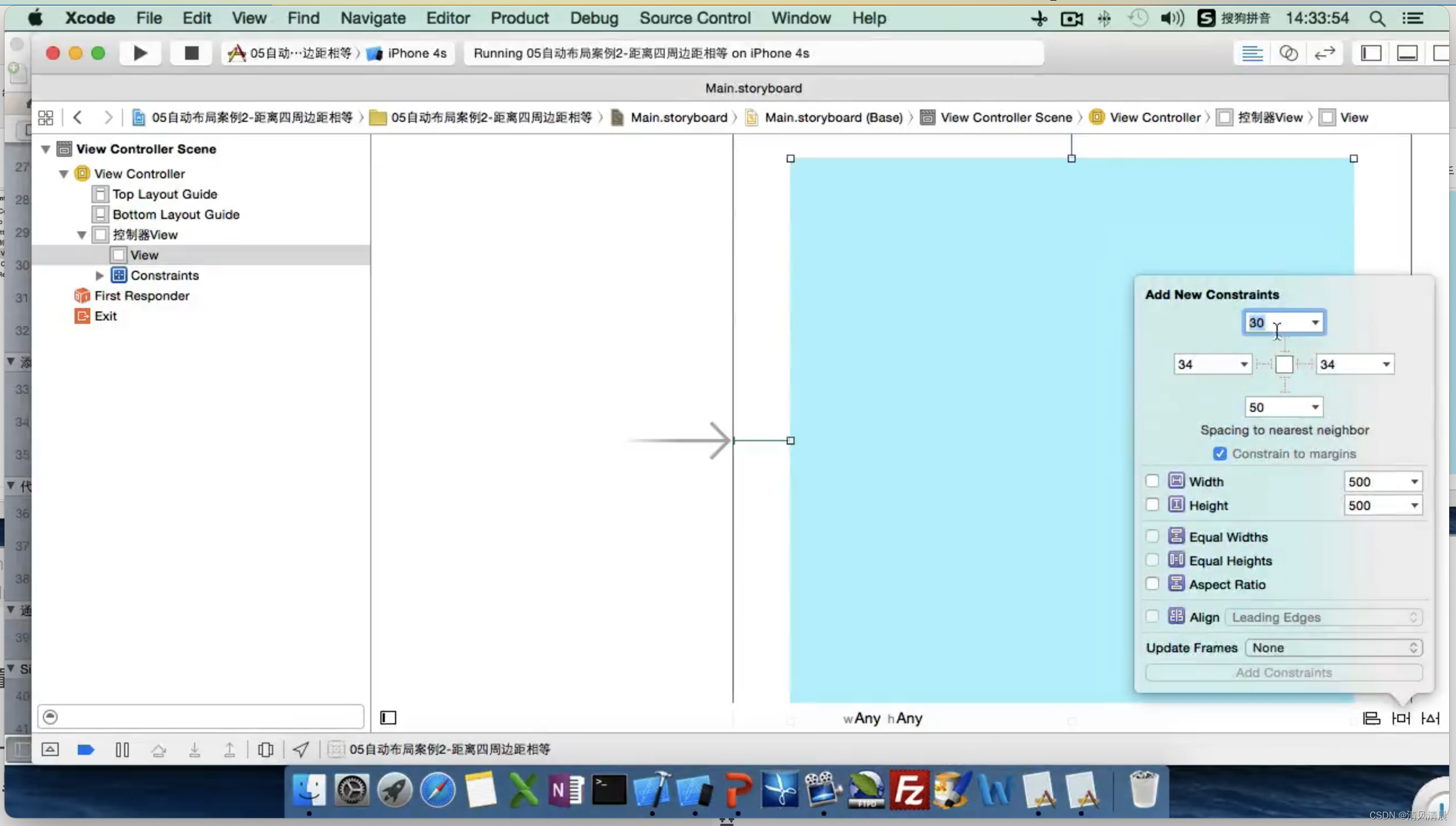Click Simulate Location arrow icon

[x=301, y=749]
